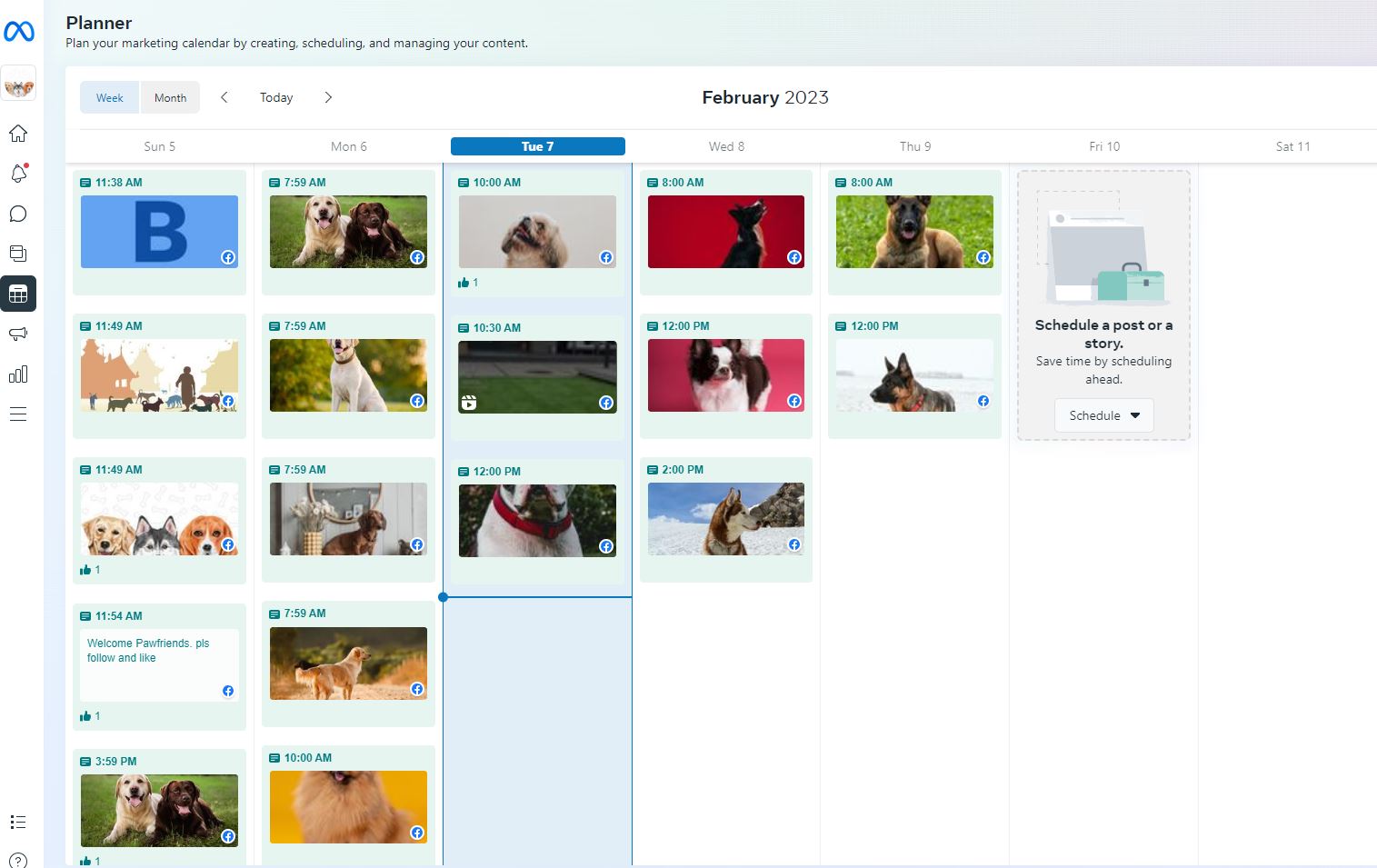Open Notifications bell icon
1377x868 pixels.
(18, 174)
